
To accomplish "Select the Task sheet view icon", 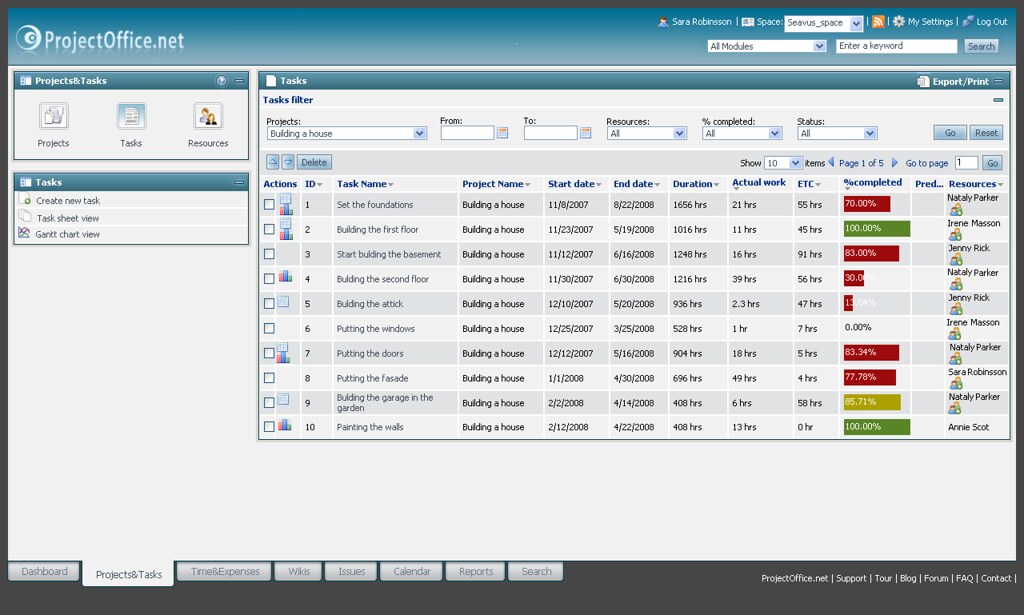I will coord(25,216).
